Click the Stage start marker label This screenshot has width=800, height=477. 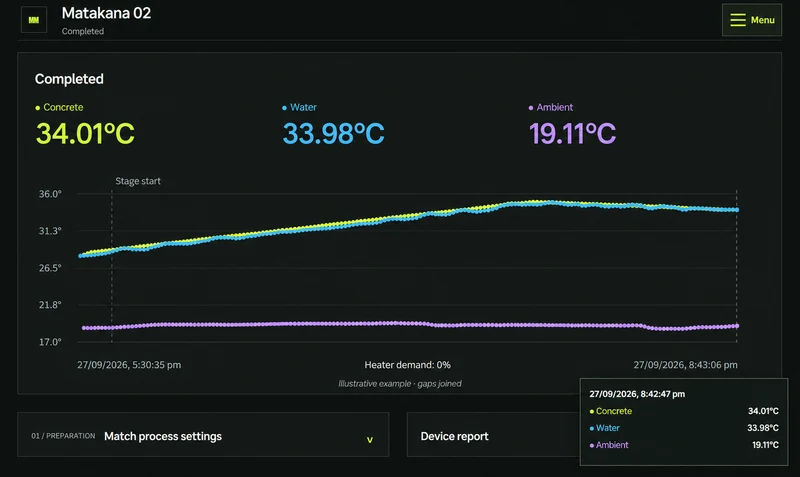pos(138,181)
